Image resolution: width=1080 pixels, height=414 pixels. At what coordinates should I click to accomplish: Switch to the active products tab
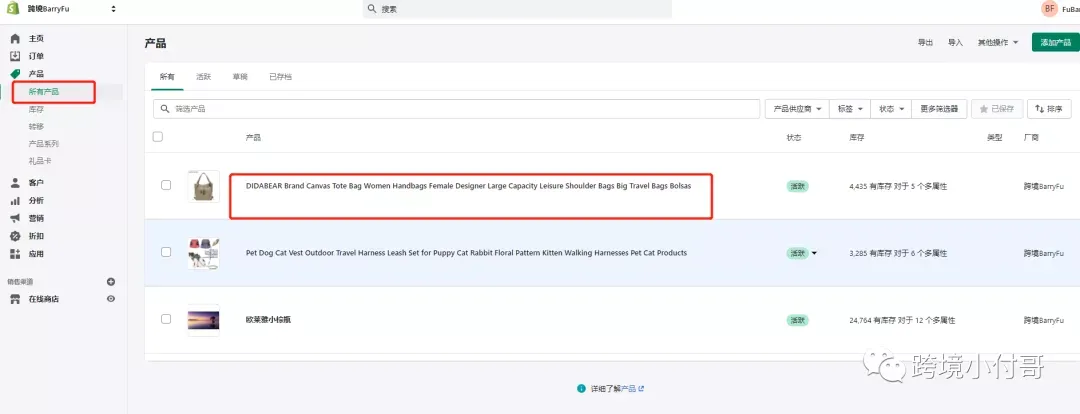pos(204,76)
